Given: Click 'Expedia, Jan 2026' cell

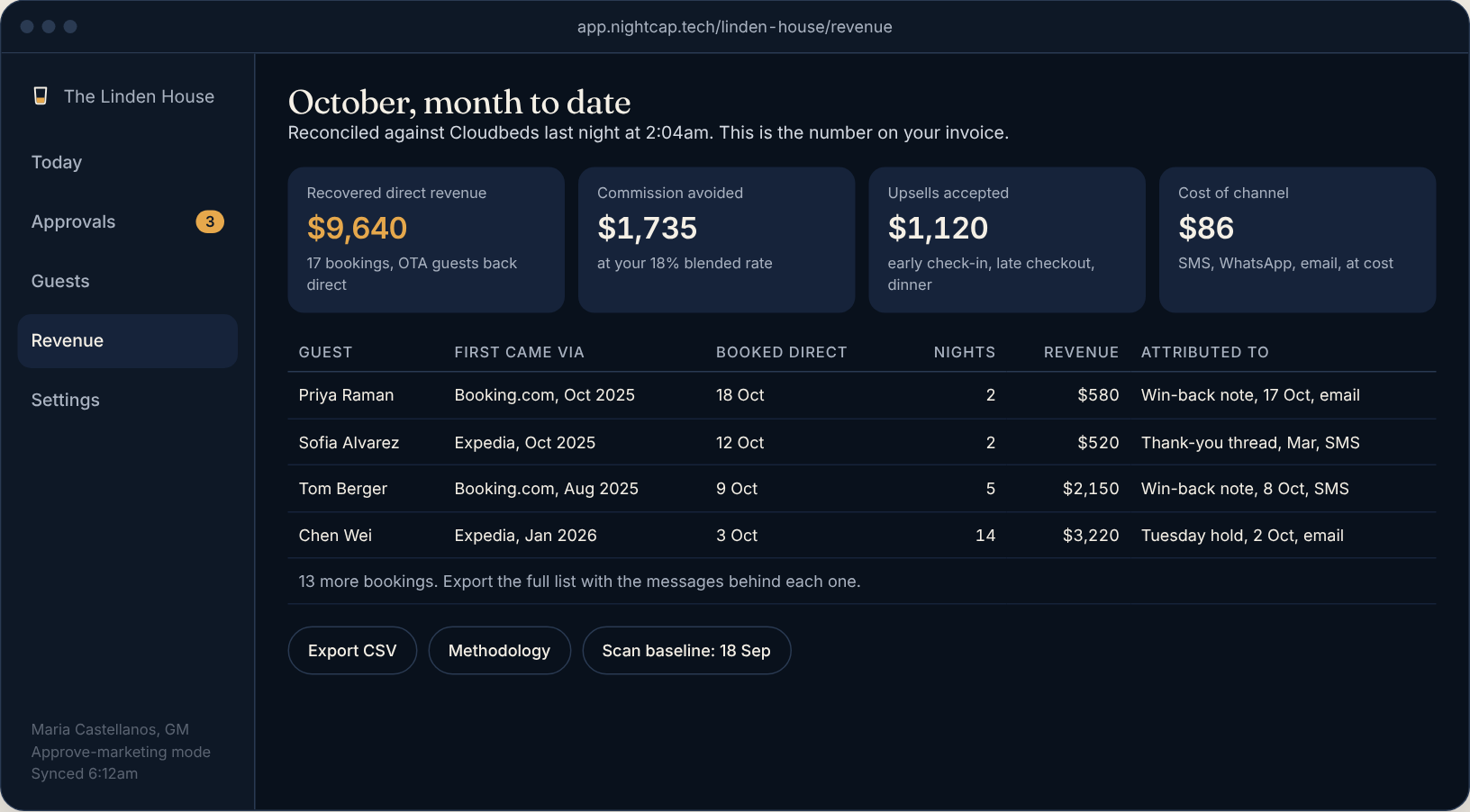Looking at the screenshot, I should pyautogui.click(x=525, y=536).
